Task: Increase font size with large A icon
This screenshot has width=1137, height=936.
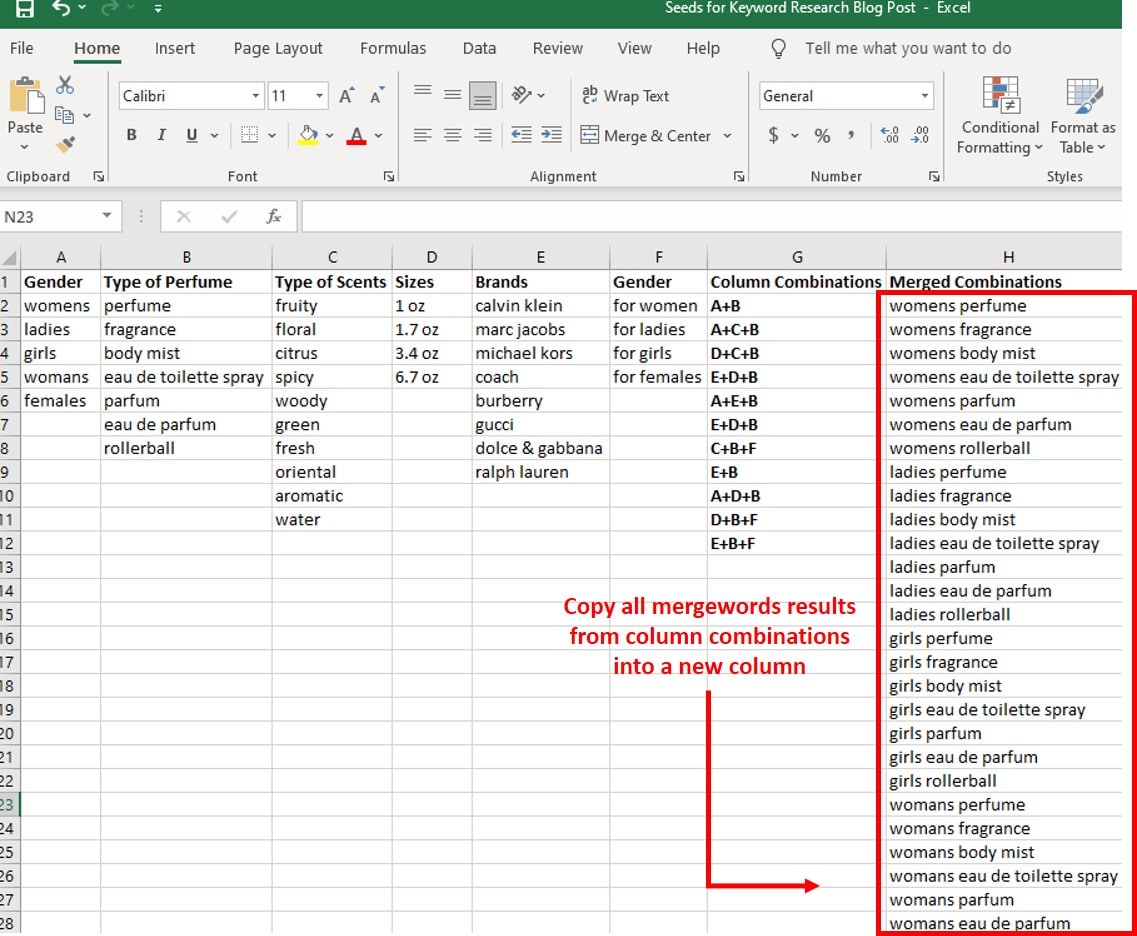Action: coord(347,96)
